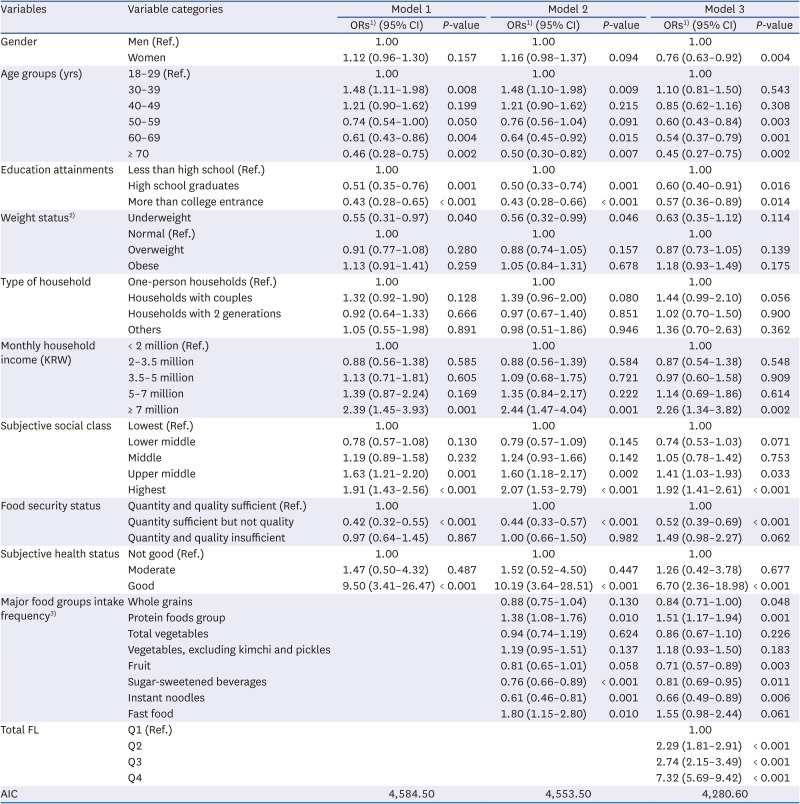800x804 pixels.
Task: Select the 'Women' category row label
Action: click(147, 57)
